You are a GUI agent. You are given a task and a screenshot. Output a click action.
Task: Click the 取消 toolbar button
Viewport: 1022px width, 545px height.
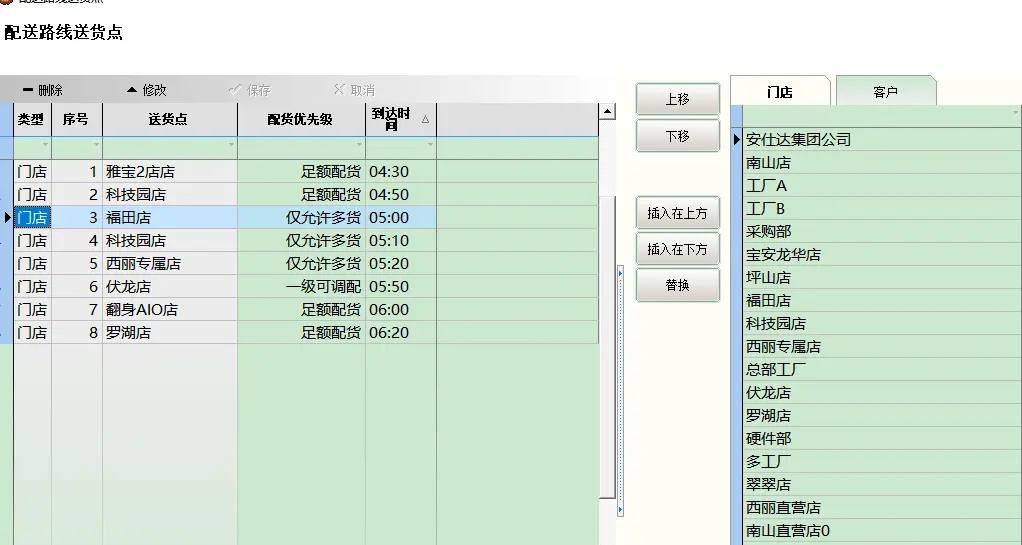[354, 90]
